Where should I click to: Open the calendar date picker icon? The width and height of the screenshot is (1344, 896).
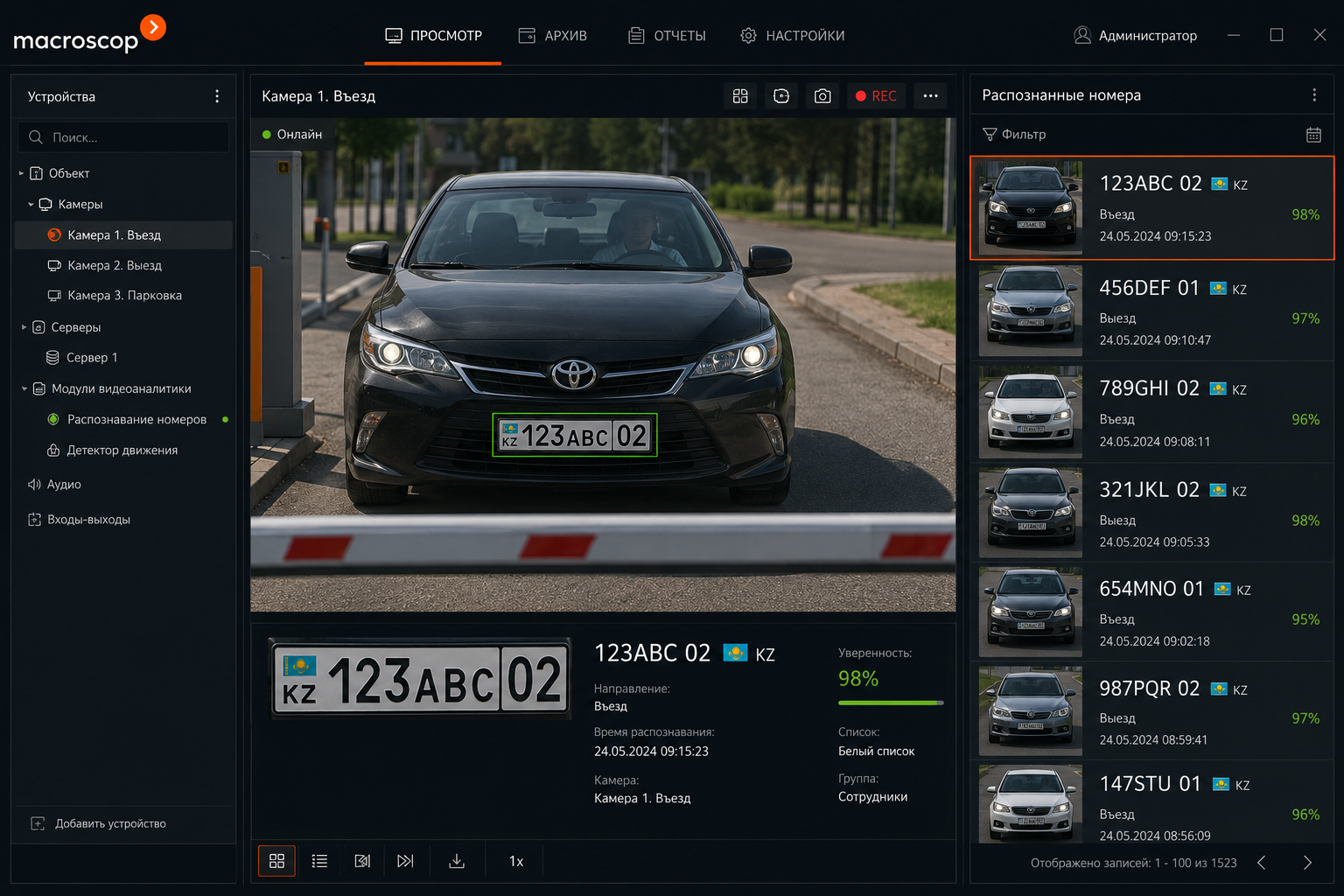pos(1313,135)
